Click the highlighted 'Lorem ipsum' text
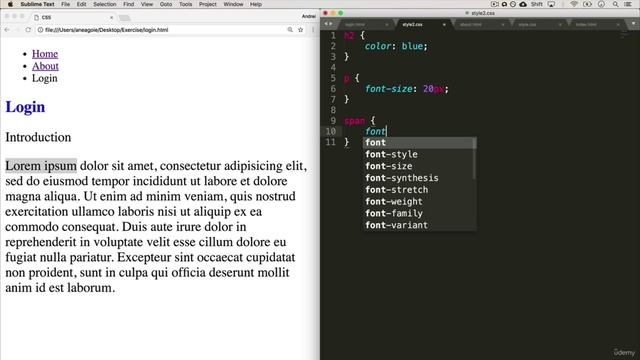Viewport: 640px width, 360px height. click(x=41, y=166)
